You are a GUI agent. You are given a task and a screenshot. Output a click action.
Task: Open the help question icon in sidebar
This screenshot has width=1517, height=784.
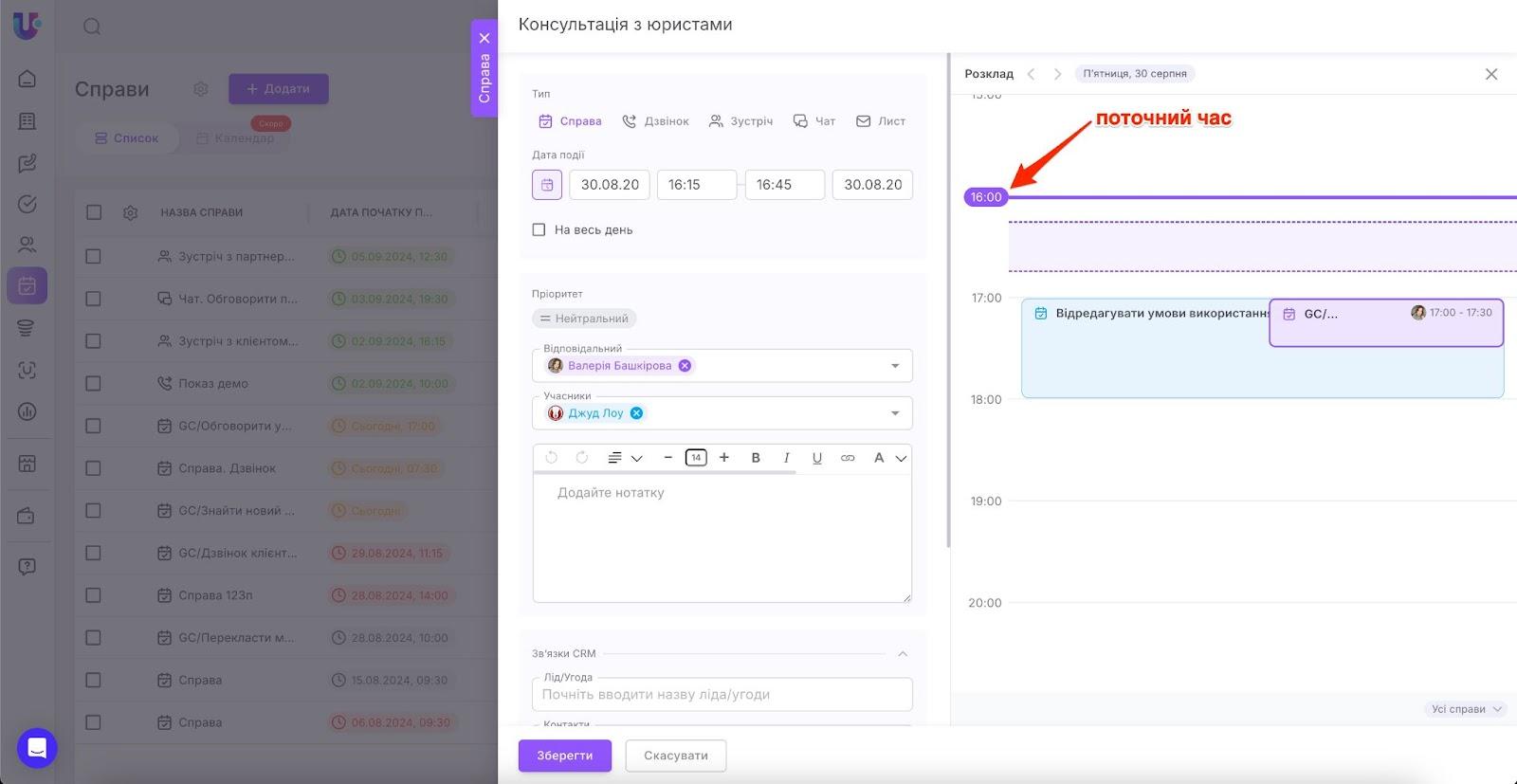pos(27,567)
